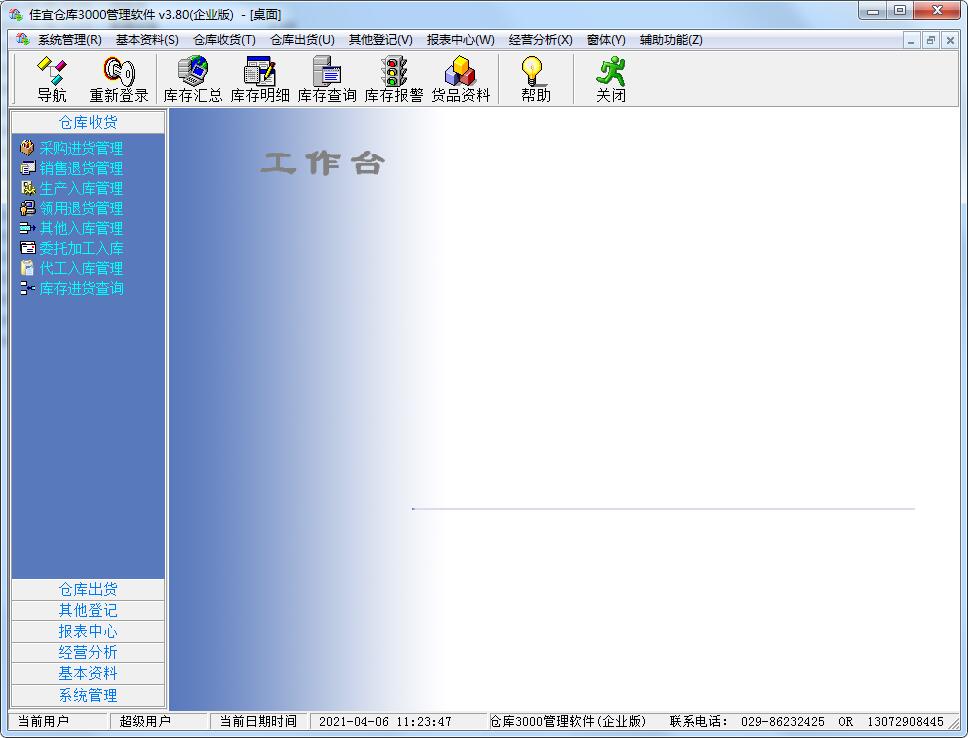
Task: Click the 当前用户 status bar label
Action: pos(43,721)
